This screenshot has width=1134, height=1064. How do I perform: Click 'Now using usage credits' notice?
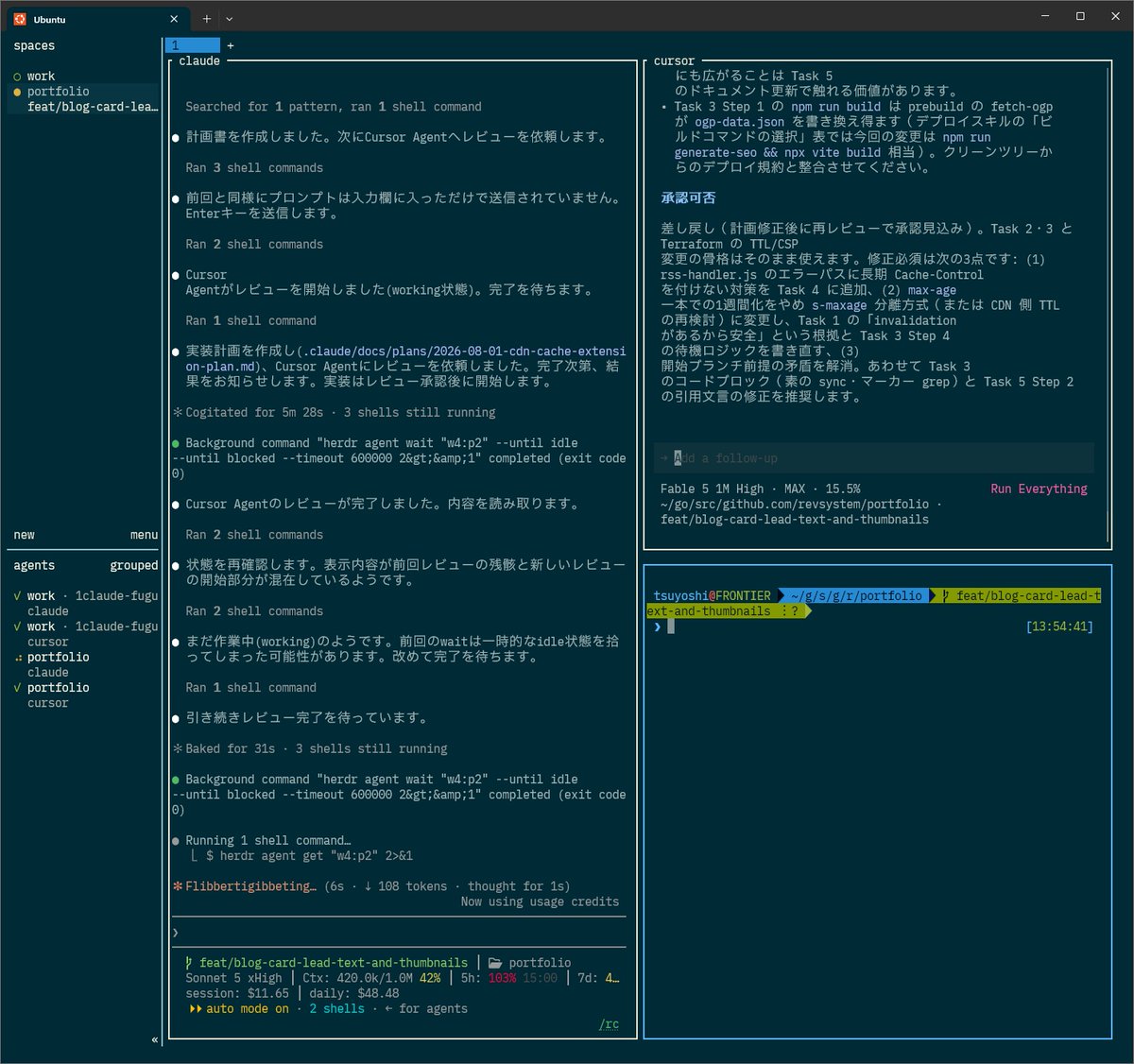(540, 902)
